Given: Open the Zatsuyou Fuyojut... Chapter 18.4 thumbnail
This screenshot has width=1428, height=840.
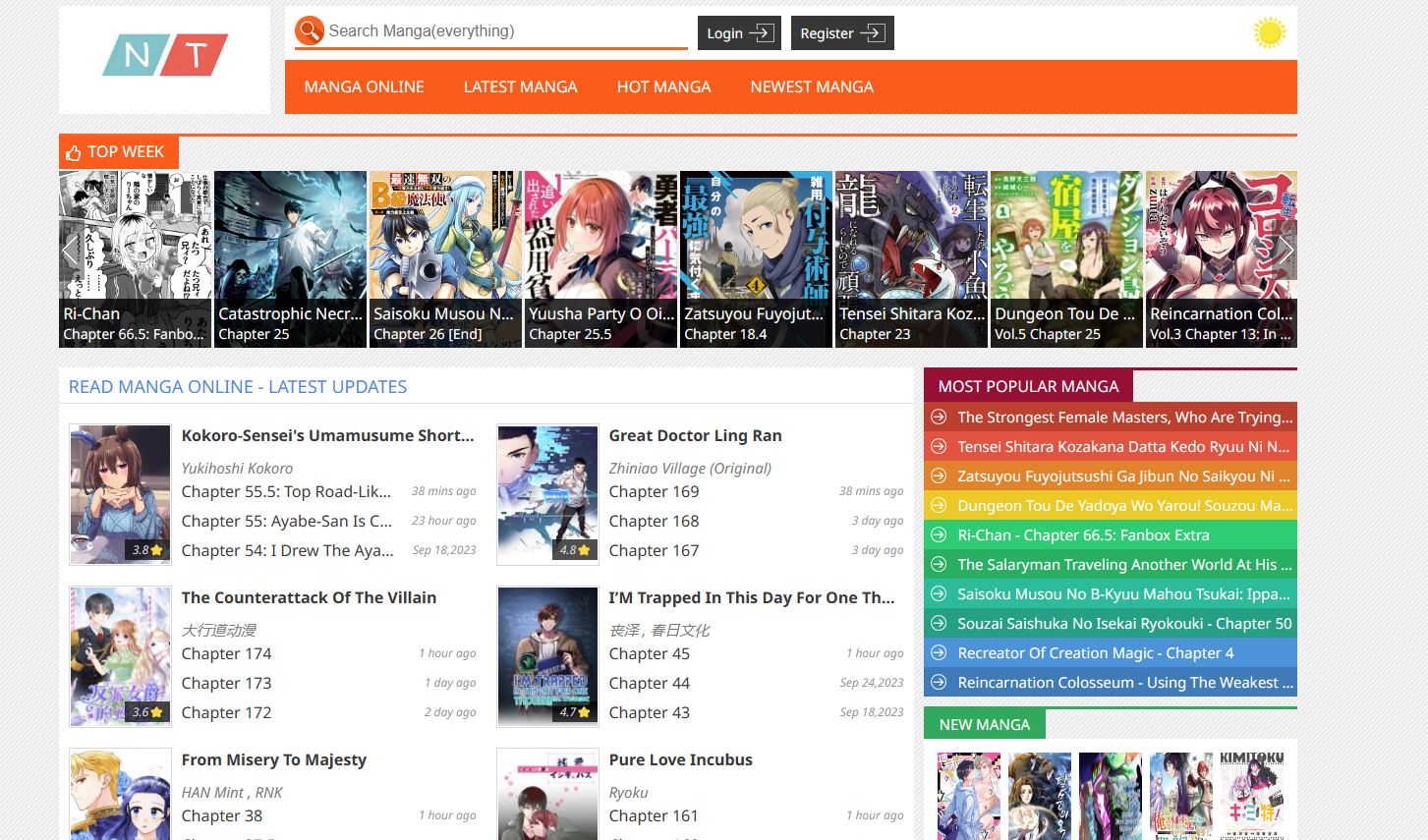Looking at the screenshot, I should click(756, 259).
